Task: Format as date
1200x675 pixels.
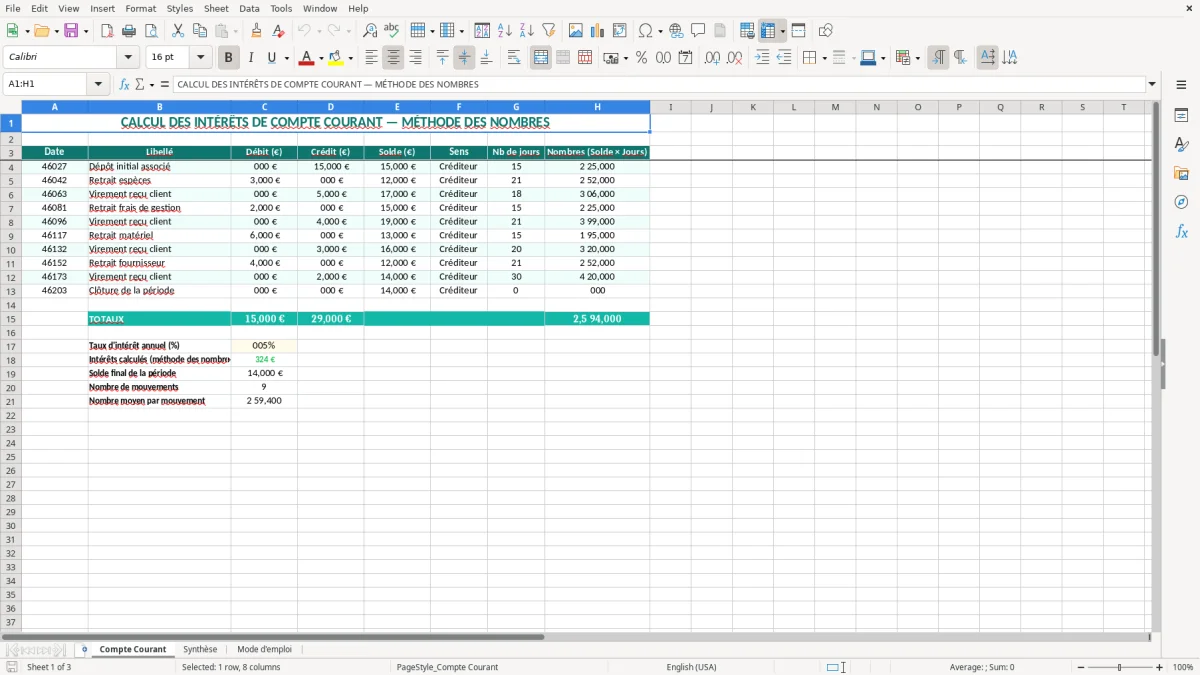Action: point(685,58)
